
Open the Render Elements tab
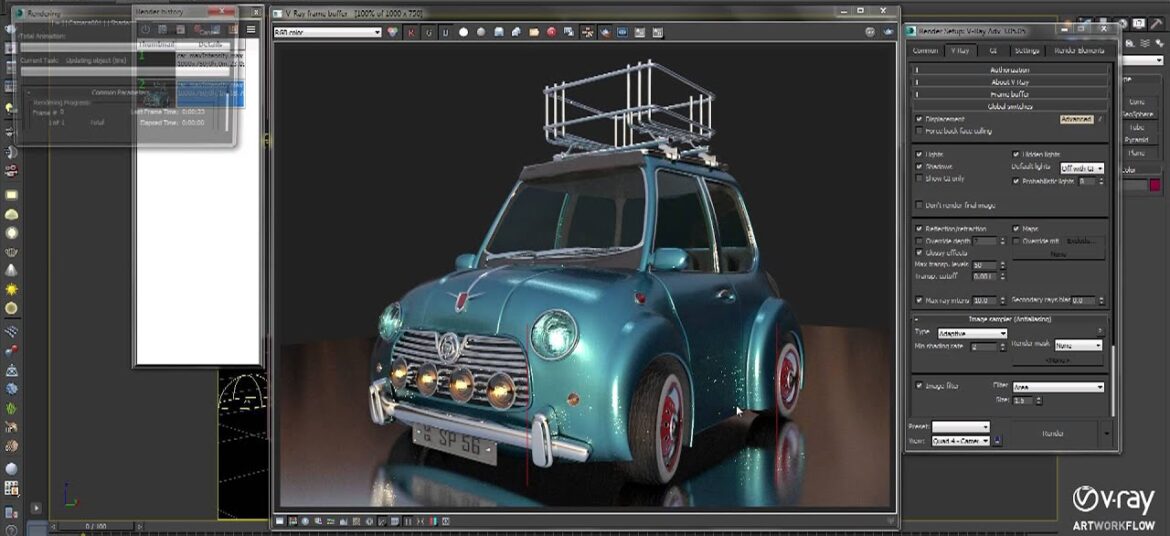1079,51
